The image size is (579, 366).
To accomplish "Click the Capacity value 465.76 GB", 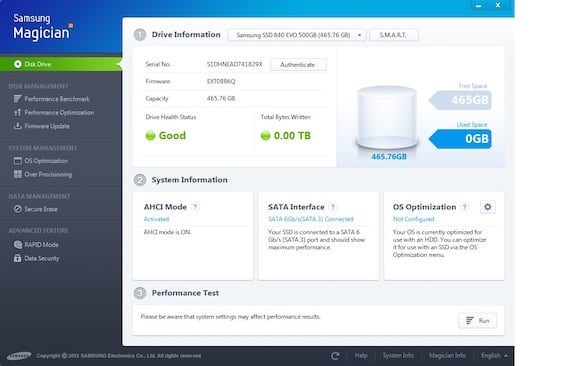I will point(221,99).
